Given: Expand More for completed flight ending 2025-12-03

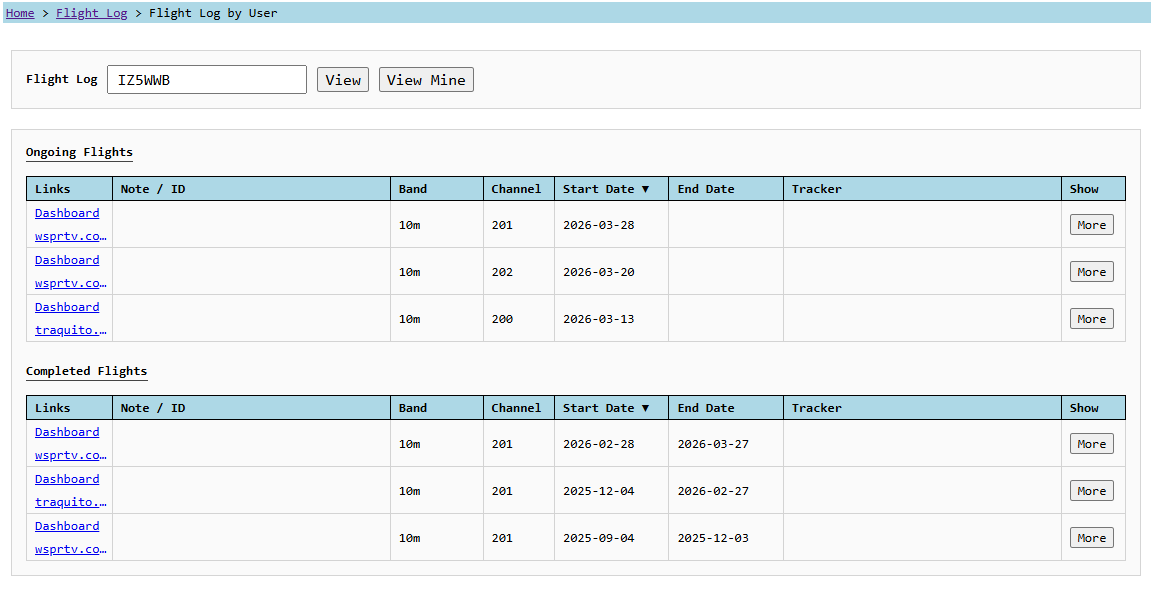Looking at the screenshot, I should pos(1091,538).
